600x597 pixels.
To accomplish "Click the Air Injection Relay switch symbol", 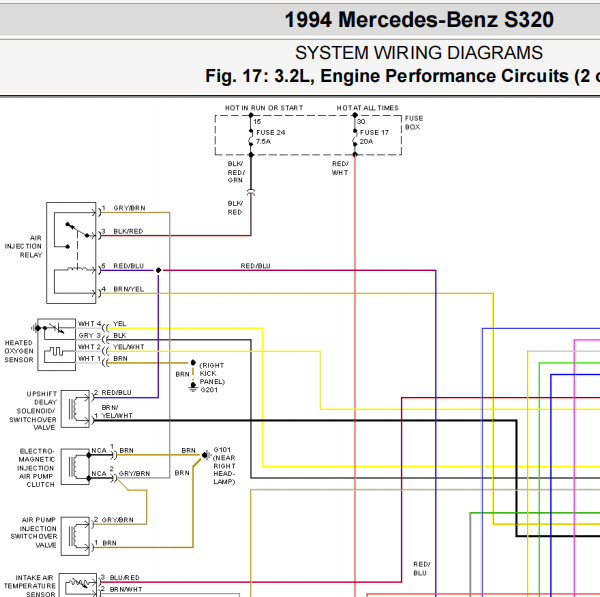I will [78, 233].
